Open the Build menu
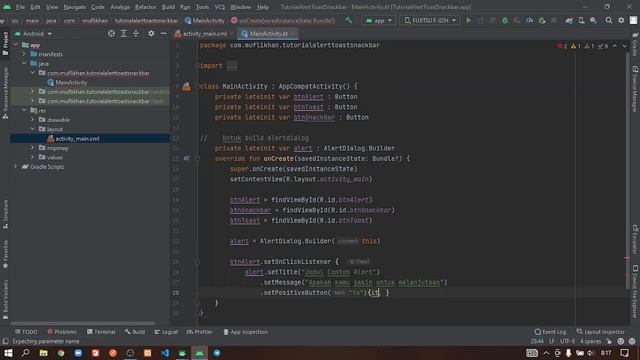This screenshot has width=640, height=360. pyautogui.click(x=168, y=7)
